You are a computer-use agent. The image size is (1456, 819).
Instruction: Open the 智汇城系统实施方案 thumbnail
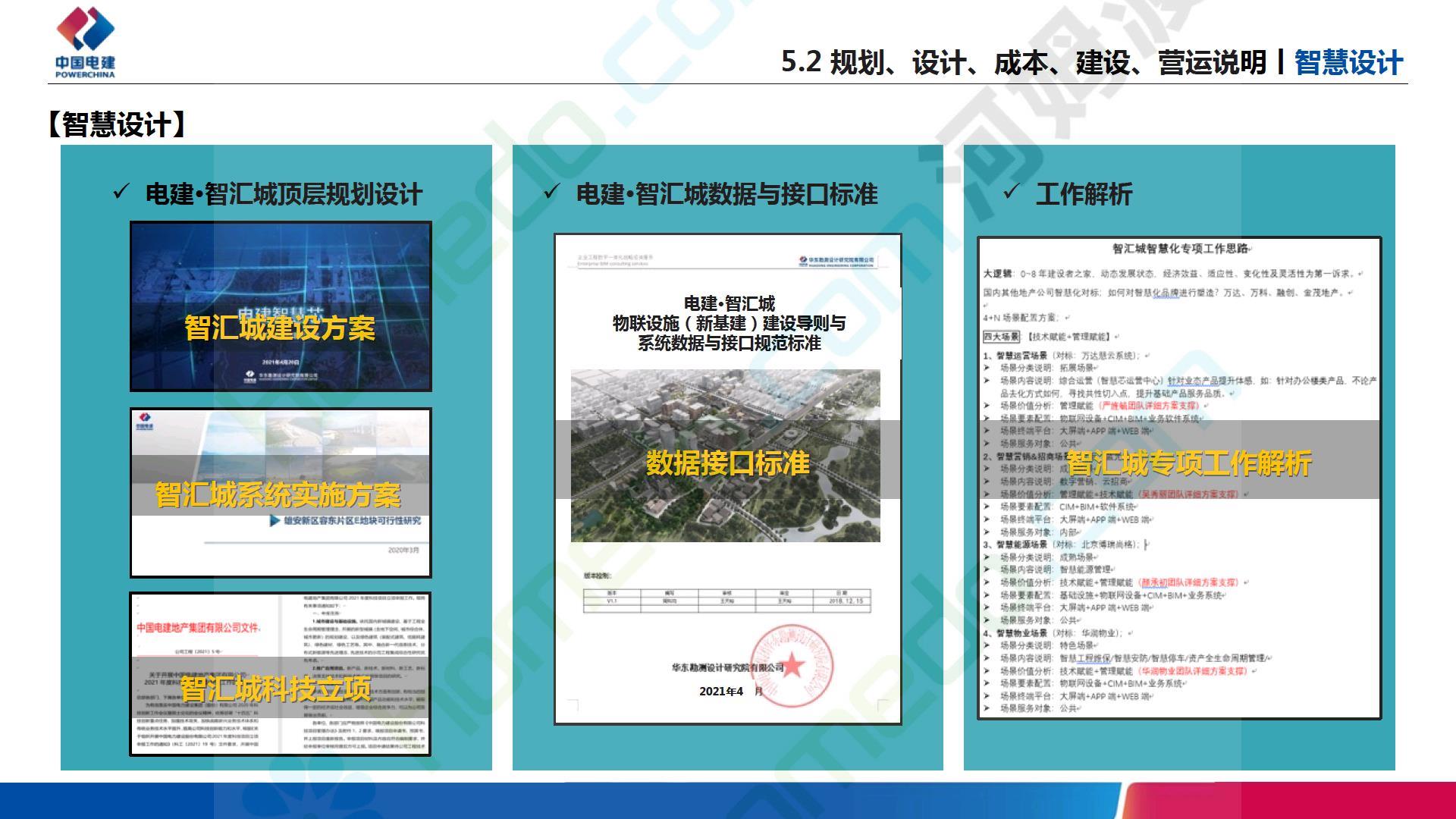(x=281, y=493)
